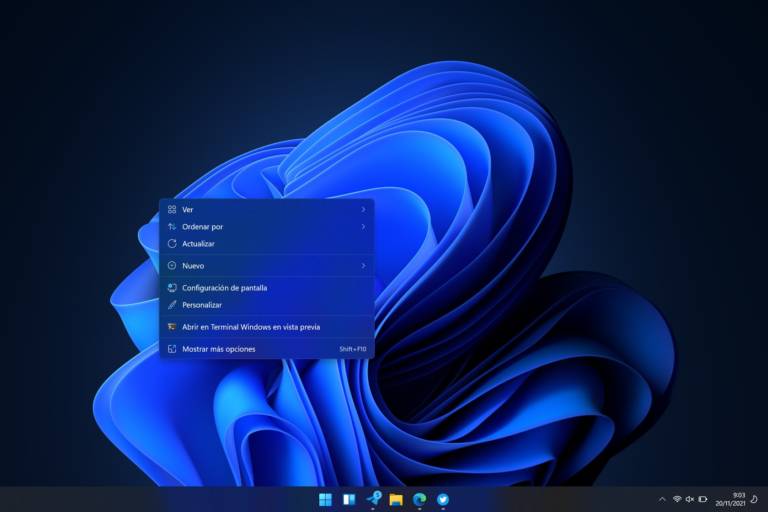The height and width of the screenshot is (512, 768).
Task: Open the Ver submenu
Action: pyautogui.click(x=267, y=210)
